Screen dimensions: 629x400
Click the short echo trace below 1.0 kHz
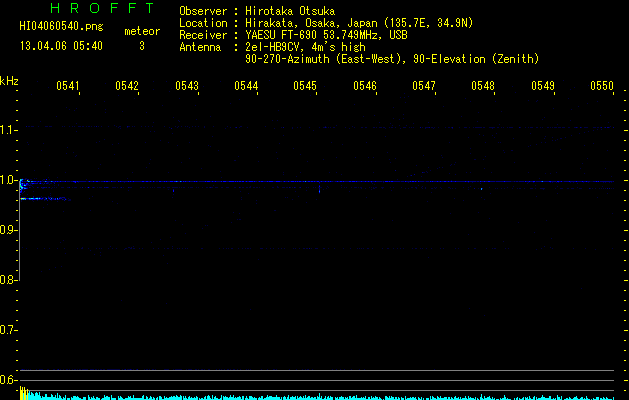tap(43, 199)
